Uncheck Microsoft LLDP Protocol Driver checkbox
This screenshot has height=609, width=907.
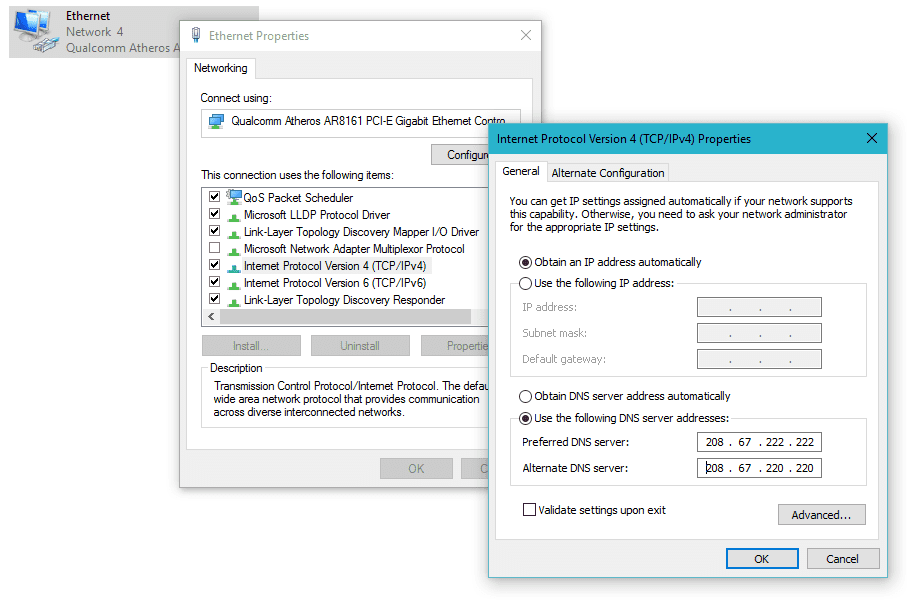[215, 214]
